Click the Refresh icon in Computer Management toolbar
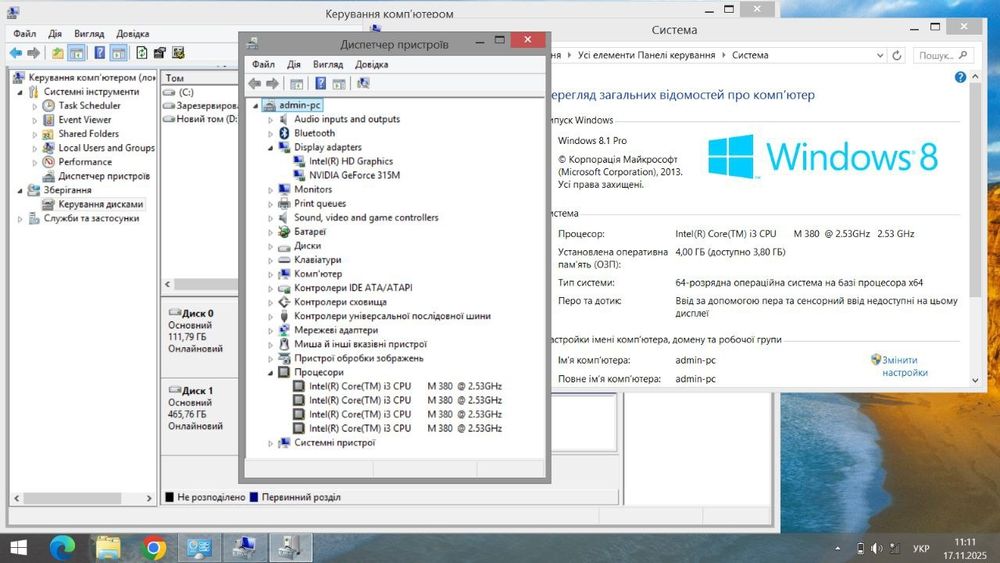 [142, 53]
